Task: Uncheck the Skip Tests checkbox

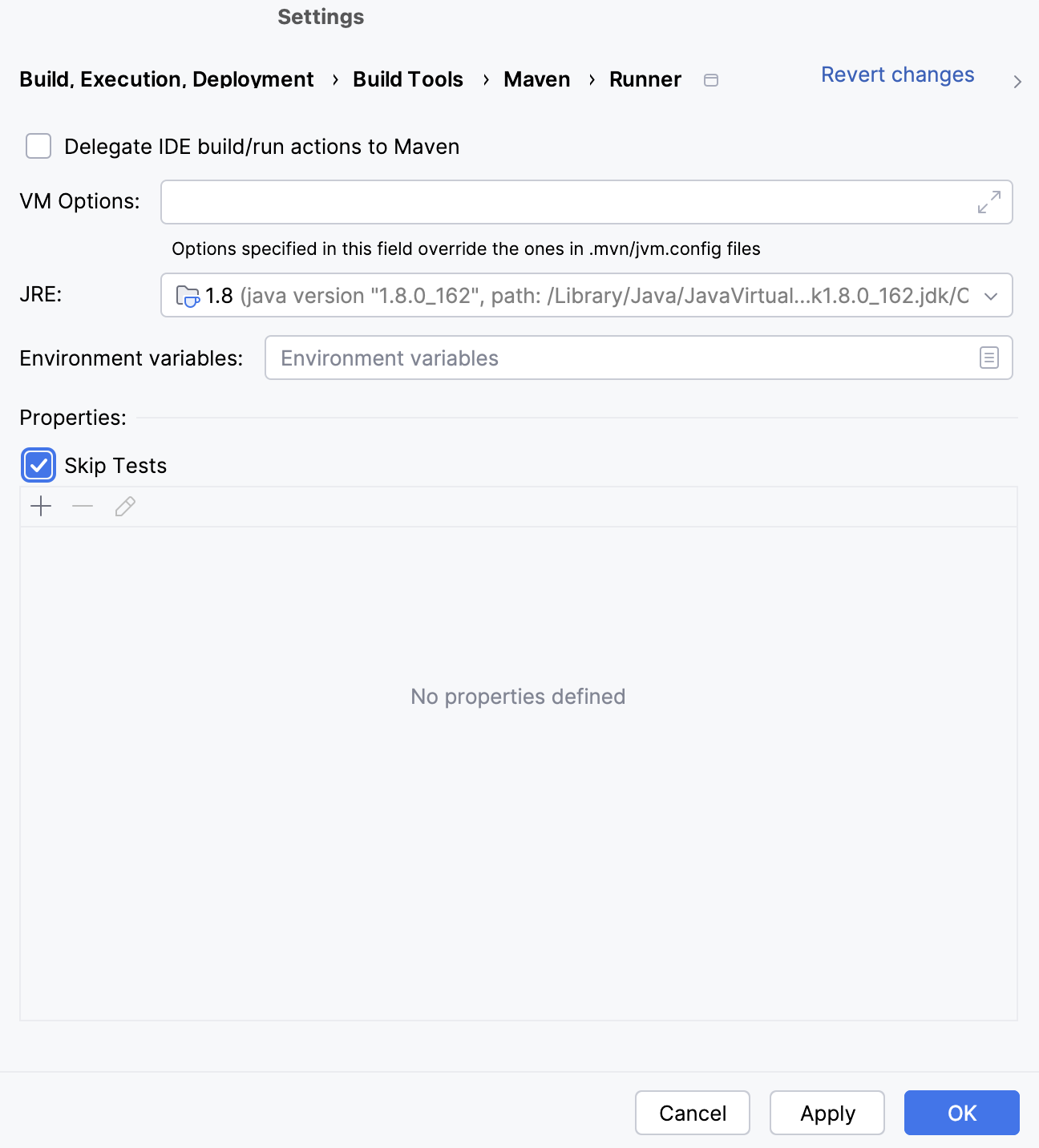Action: pyautogui.click(x=38, y=466)
